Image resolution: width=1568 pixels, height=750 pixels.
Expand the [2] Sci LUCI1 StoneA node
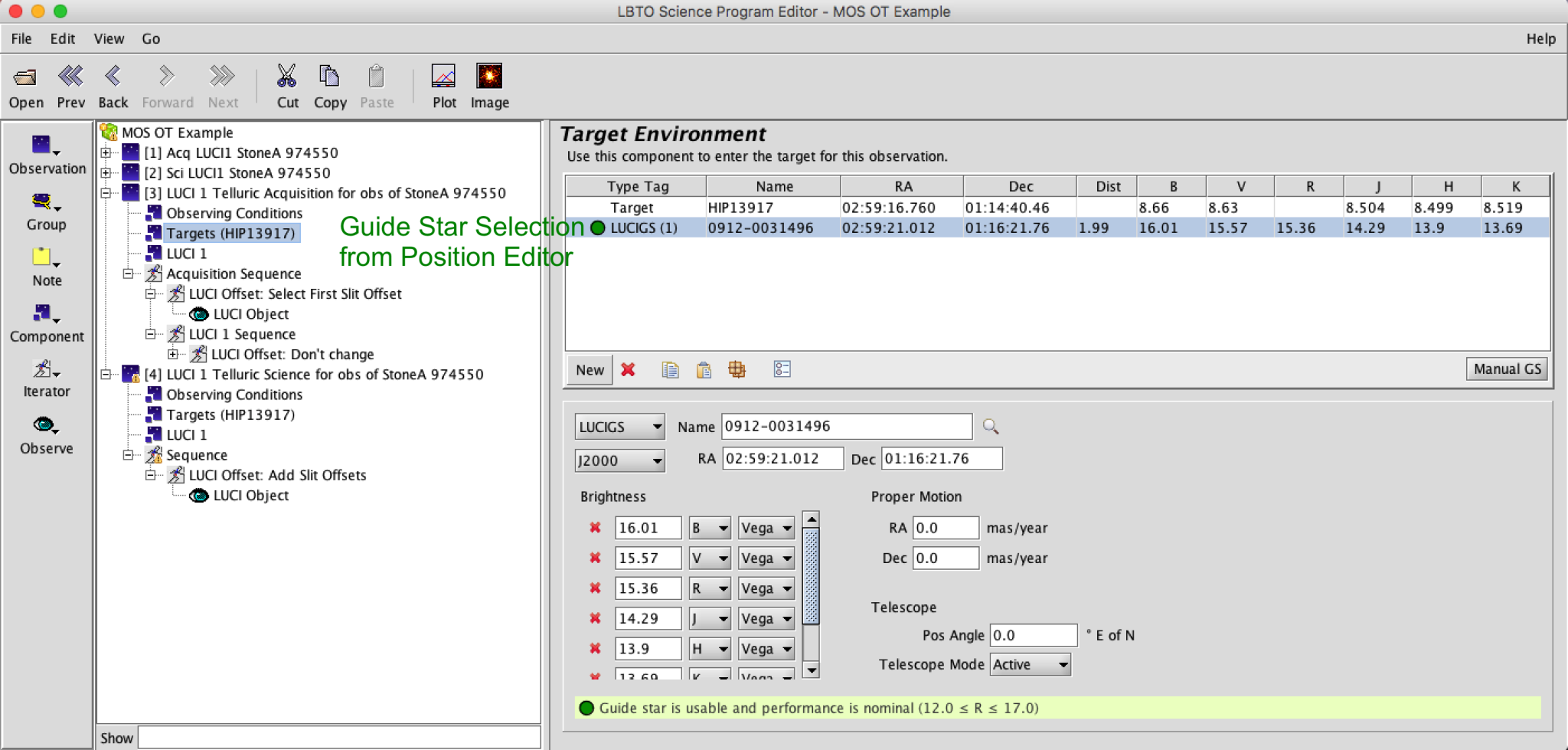(106, 173)
